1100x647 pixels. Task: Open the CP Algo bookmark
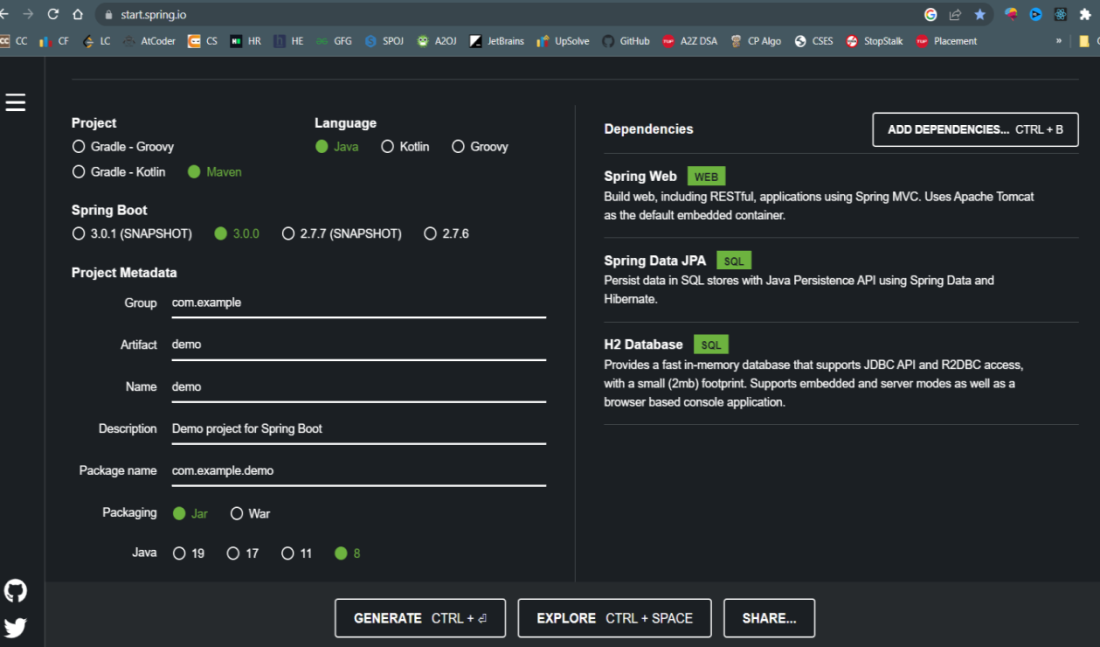(x=756, y=41)
